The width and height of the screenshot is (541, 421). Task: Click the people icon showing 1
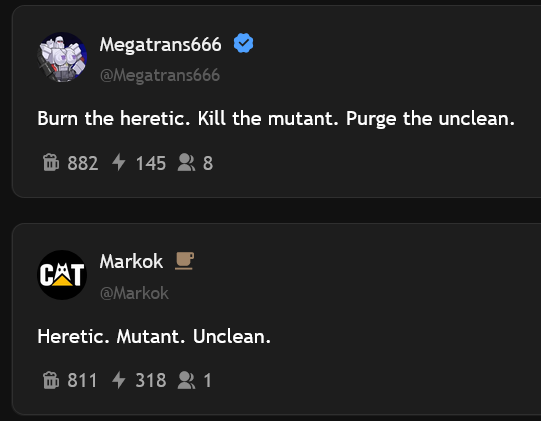186,380
